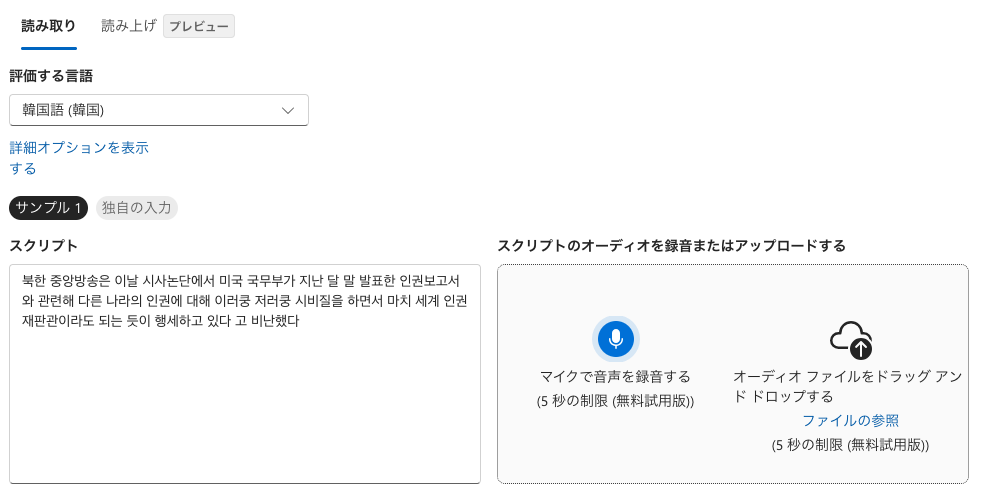Select the サンプル 1 option
The width and height of the screenshot is (988, 494).
[x=49, y=208]
